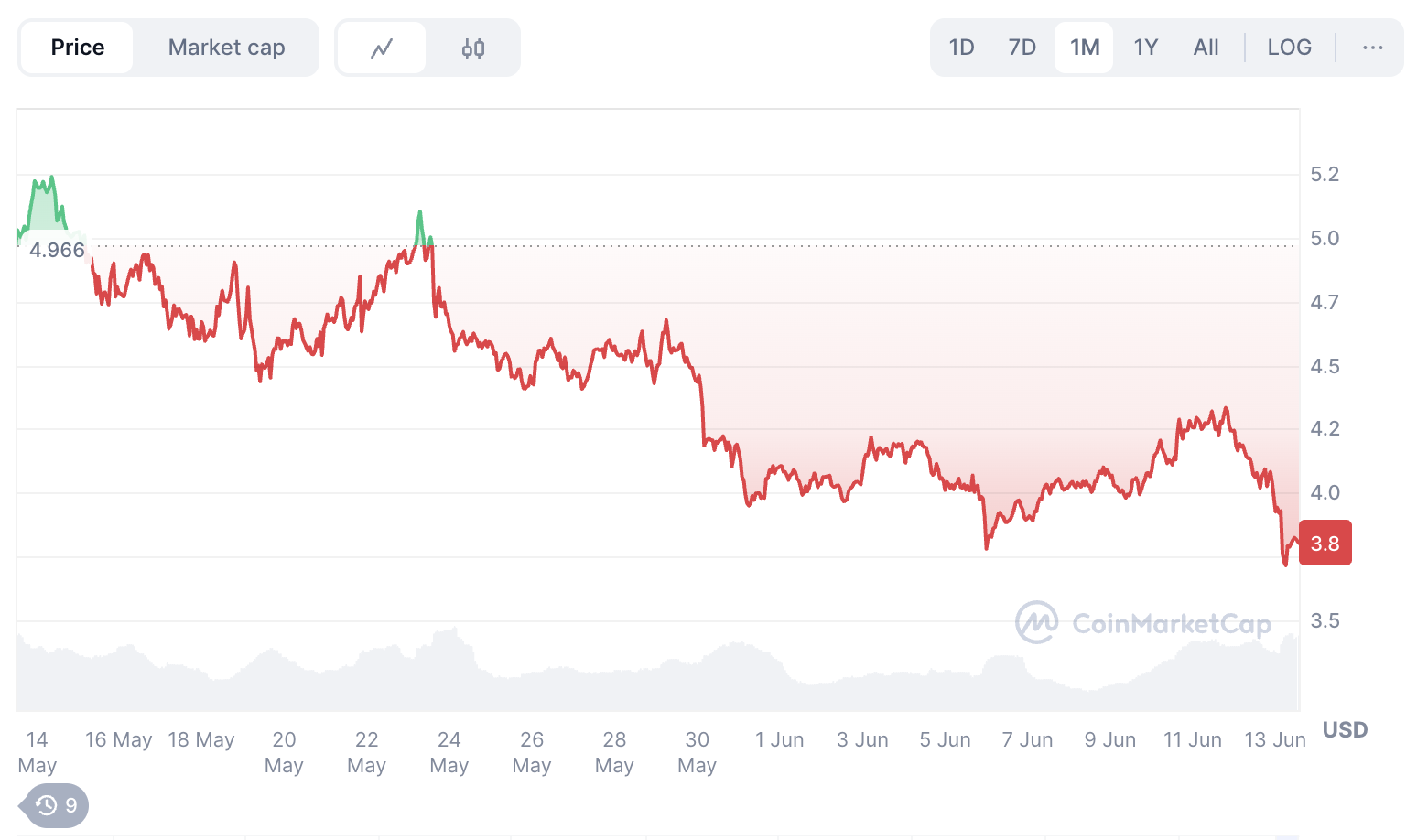Select the 1D time range

[961, 48]
